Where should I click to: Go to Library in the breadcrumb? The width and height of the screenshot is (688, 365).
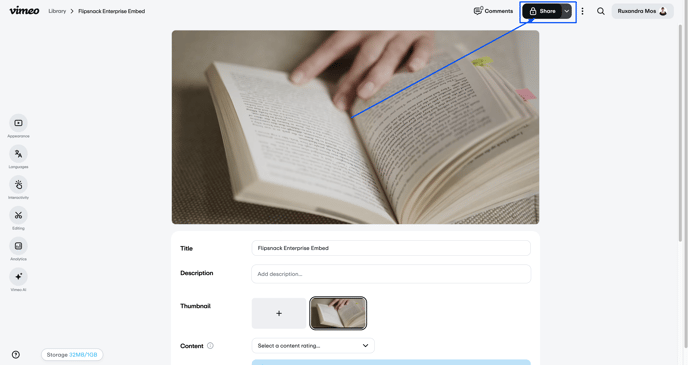click(x=57, y=11)
